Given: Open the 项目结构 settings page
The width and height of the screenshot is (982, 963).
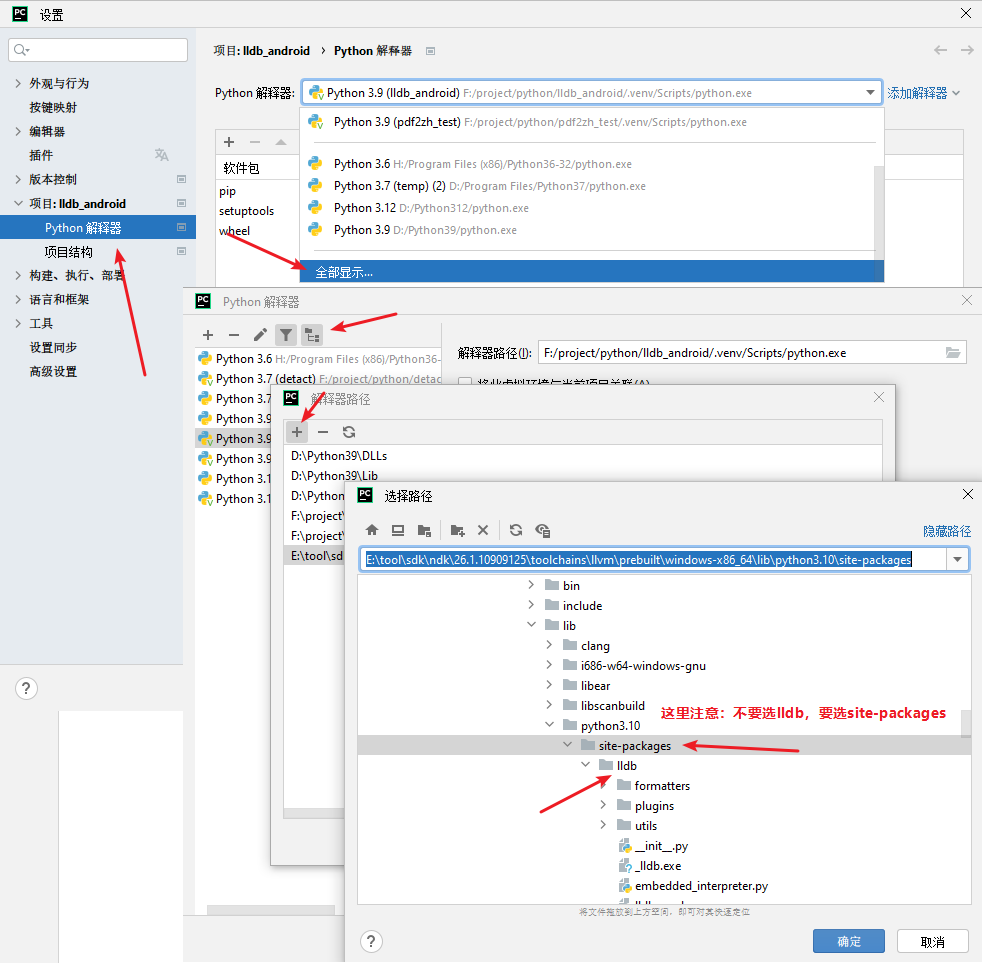Looking at the screenshot, I should (68, 252).
